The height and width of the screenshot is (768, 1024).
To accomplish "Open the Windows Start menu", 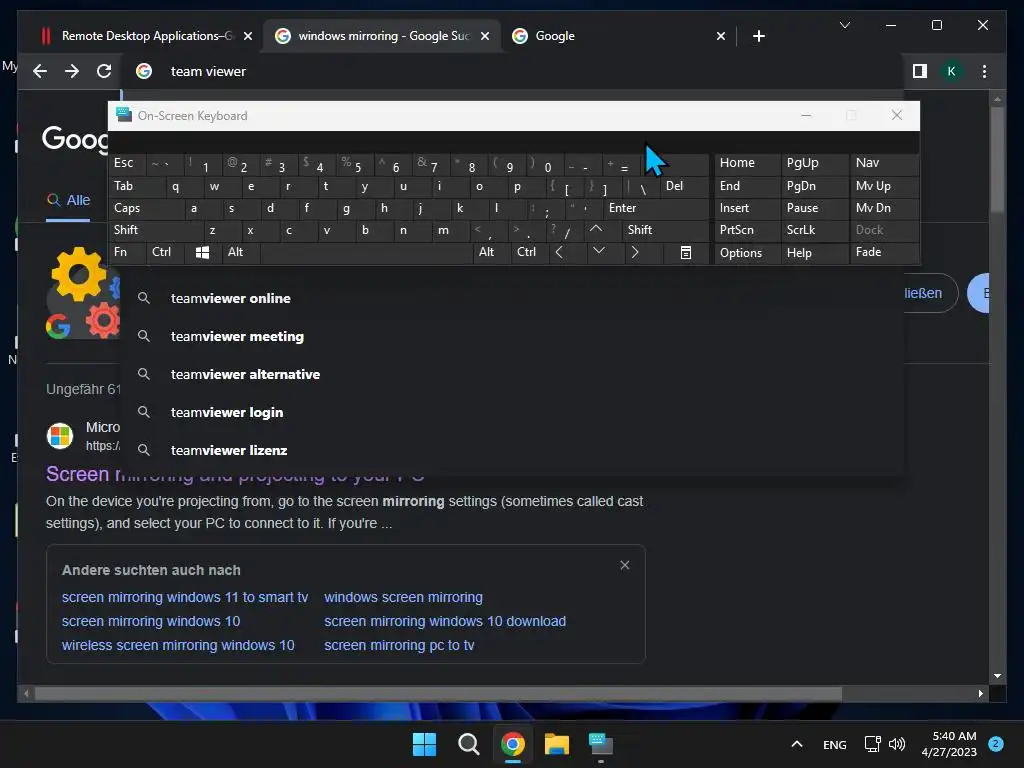I will coord(424,744).
